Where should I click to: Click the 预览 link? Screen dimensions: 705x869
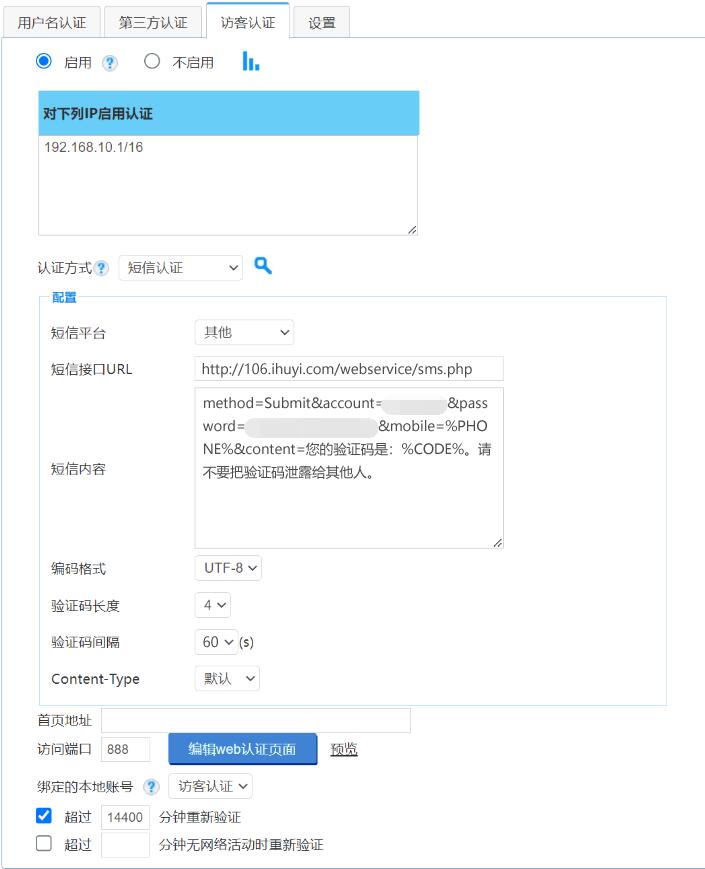(344, 749)
